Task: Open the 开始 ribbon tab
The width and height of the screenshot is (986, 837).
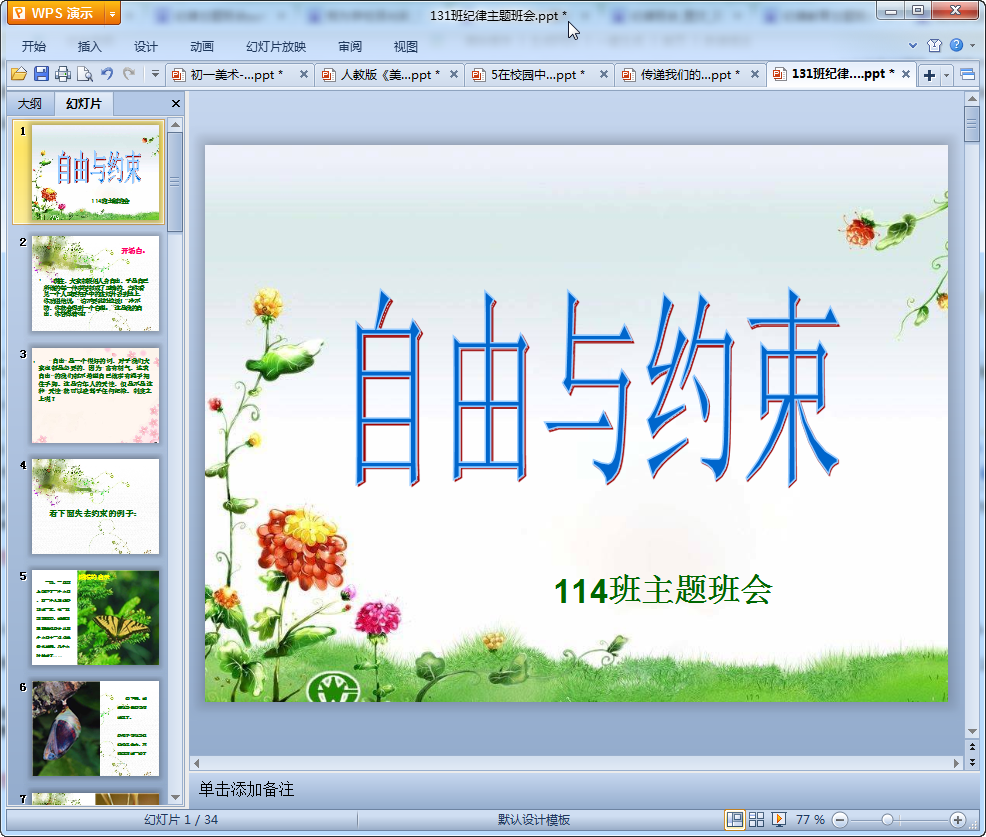Action: coord(34,47)
